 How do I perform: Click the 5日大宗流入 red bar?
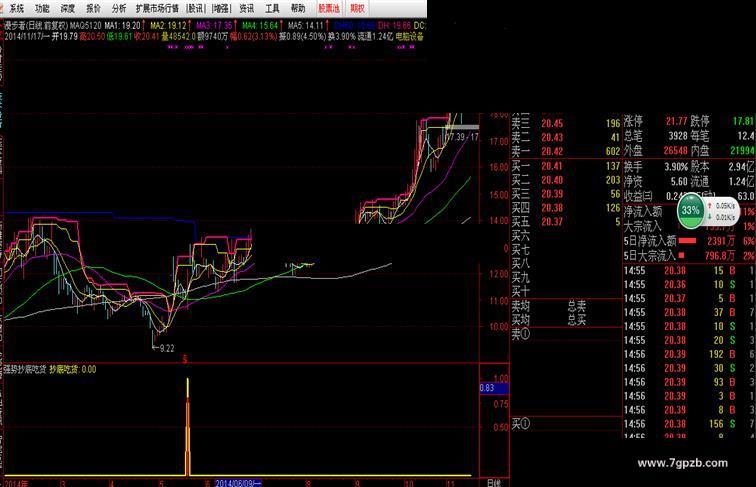683,255
